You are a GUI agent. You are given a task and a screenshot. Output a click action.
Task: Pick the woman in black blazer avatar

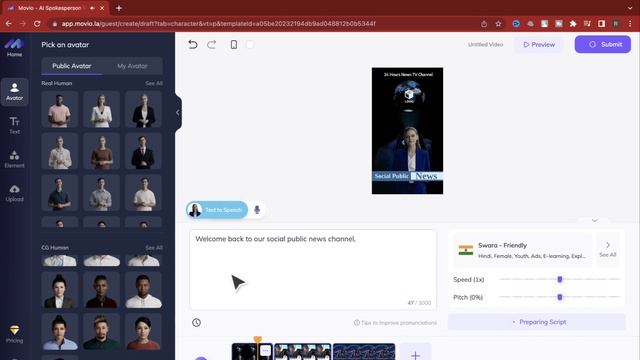(144, 109)
